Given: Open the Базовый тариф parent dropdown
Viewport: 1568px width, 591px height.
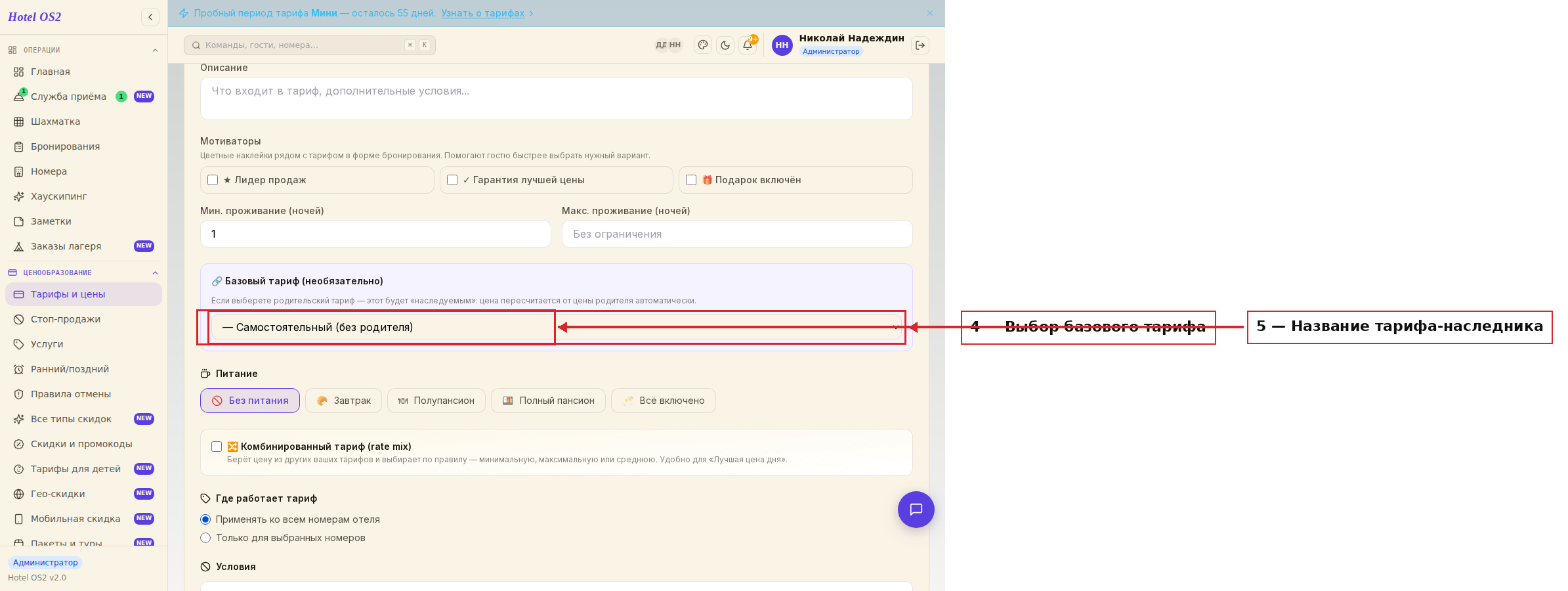Looking at the screenshot, I should [556, 327].
